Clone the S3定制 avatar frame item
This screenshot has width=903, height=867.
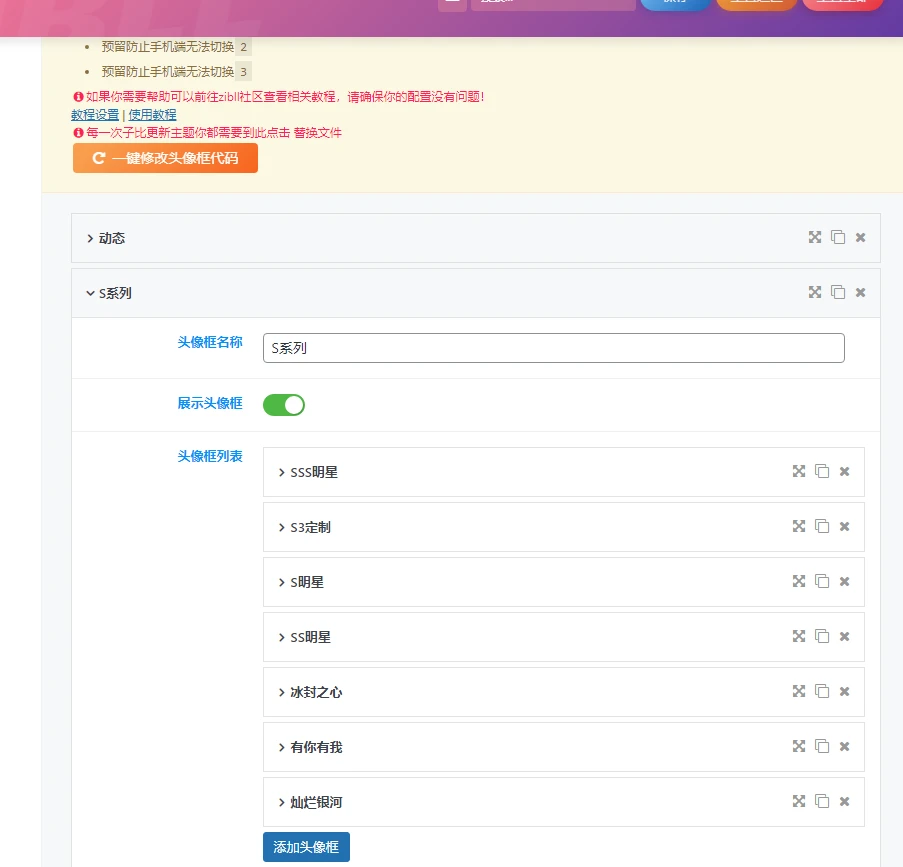822,527
